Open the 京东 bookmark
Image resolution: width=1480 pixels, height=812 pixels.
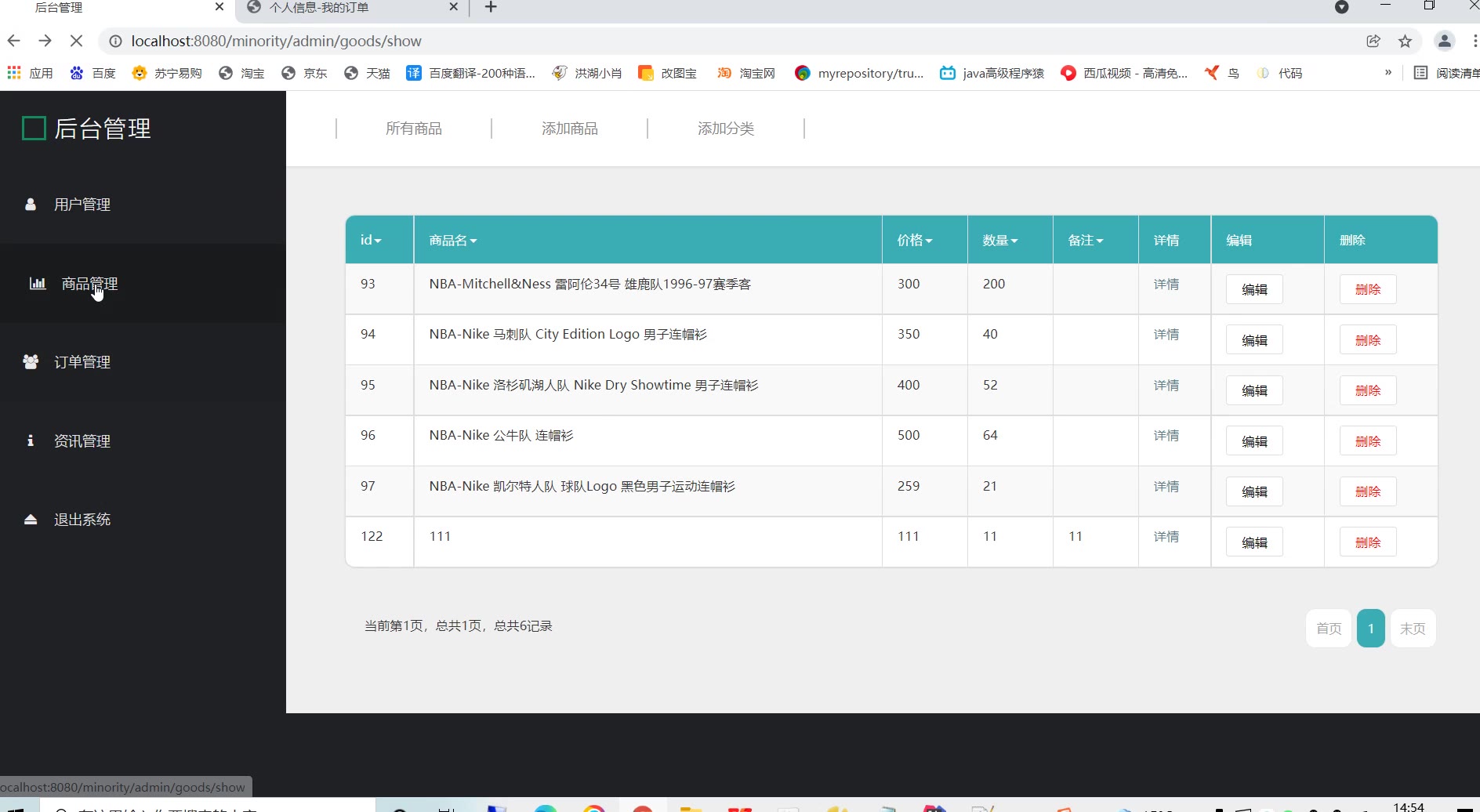(x=304, y=73)
